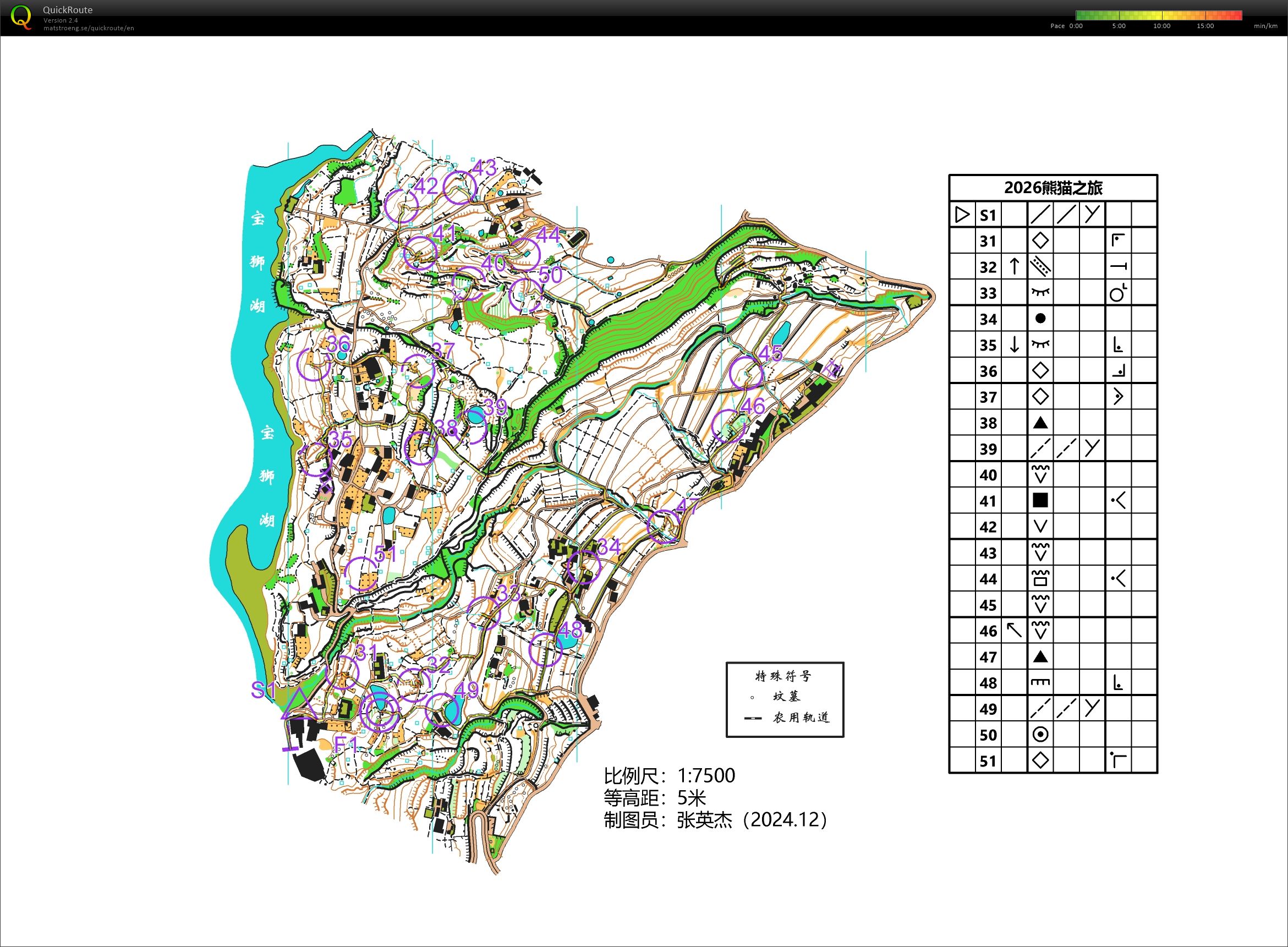Image resolution: width=1288 pixels, height=947 pixels.
Task: Open the matstroeng.se/quickroute/en link
Action: point(88,28)
